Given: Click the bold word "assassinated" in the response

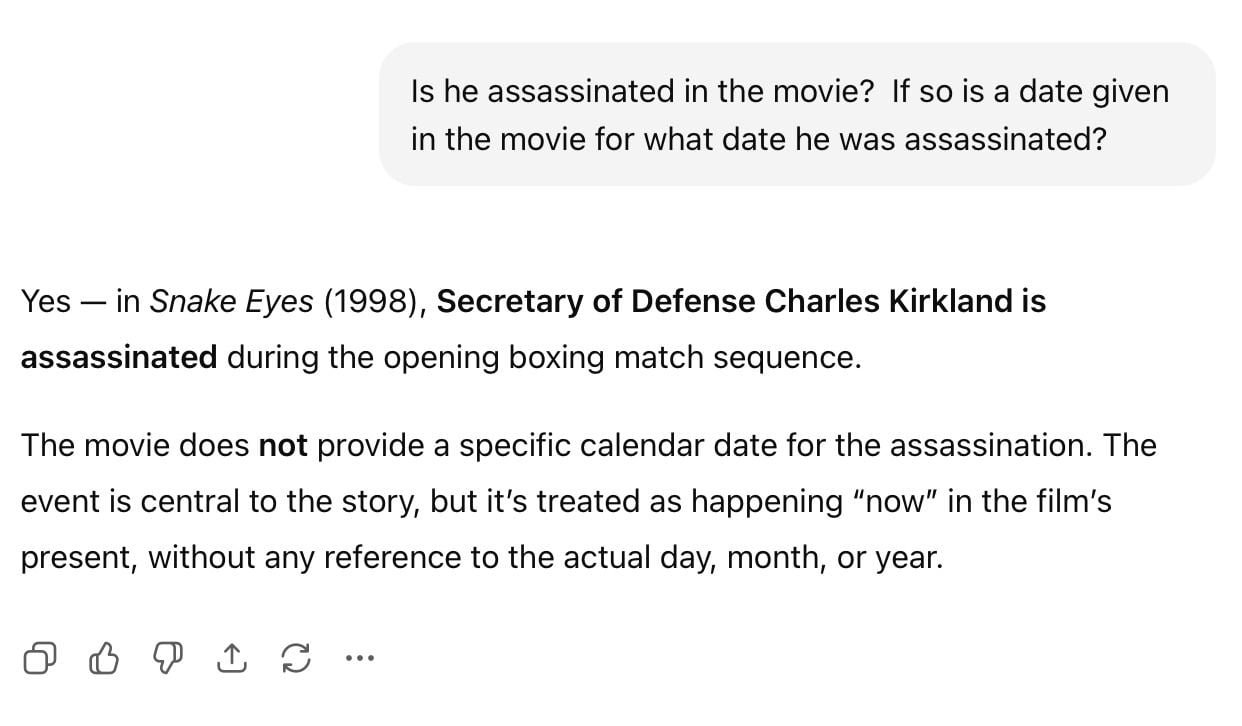Looking at the screenshot, I should click(x=118, y=358).
